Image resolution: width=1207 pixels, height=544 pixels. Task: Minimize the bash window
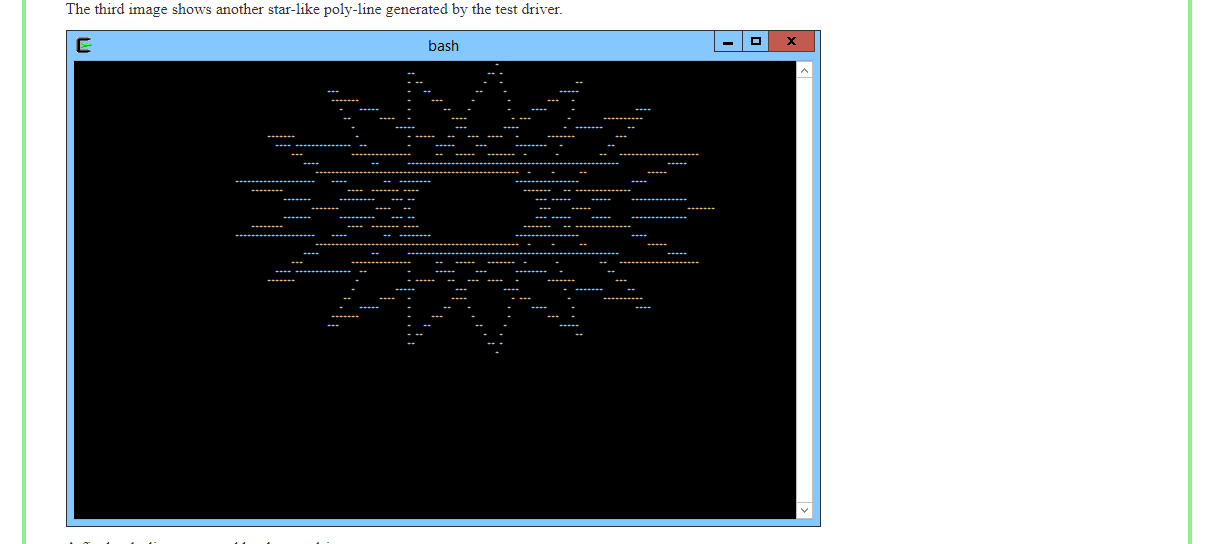728,41
